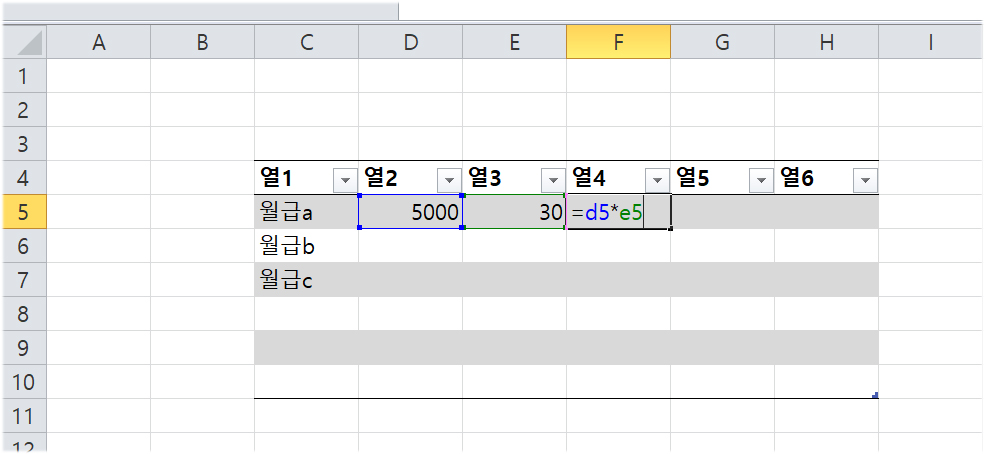Select row 11 header
This screenshot has height=454, width=985.
[x=24, y=415]
